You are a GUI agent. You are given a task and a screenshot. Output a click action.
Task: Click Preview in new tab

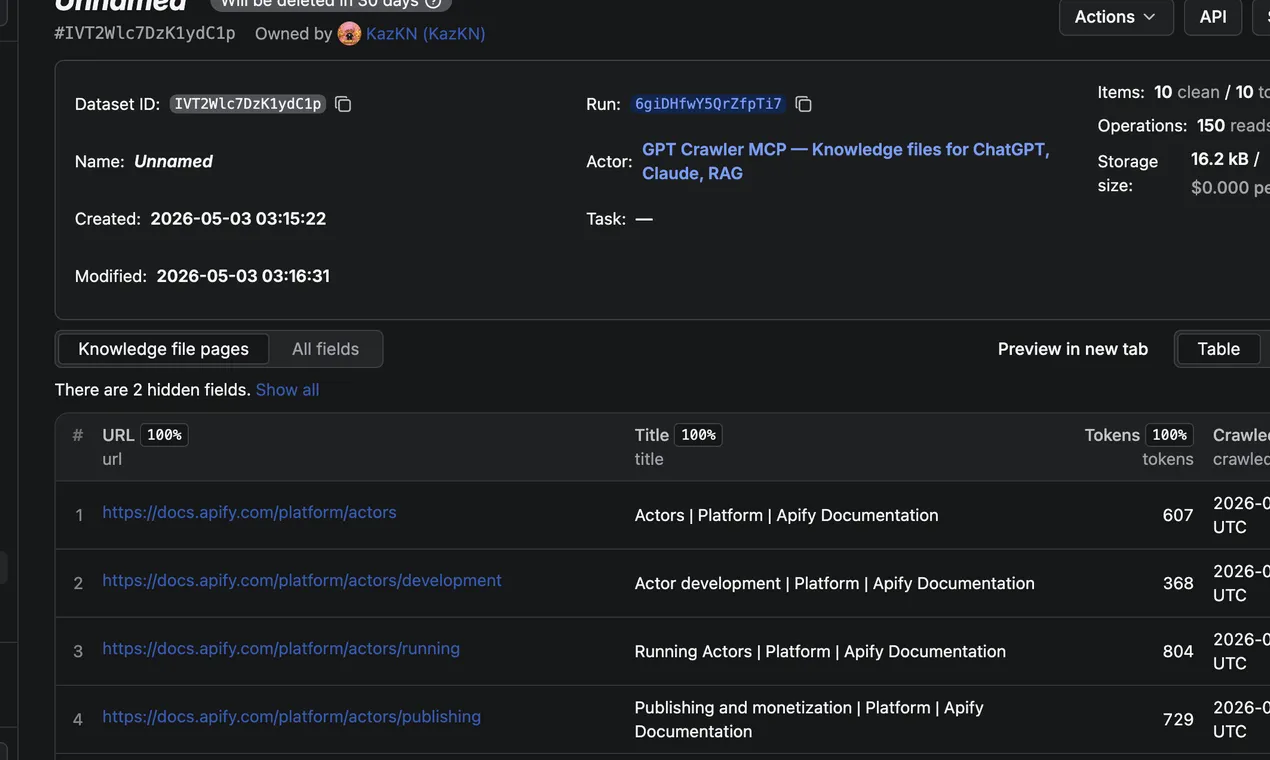[1073, 349]
